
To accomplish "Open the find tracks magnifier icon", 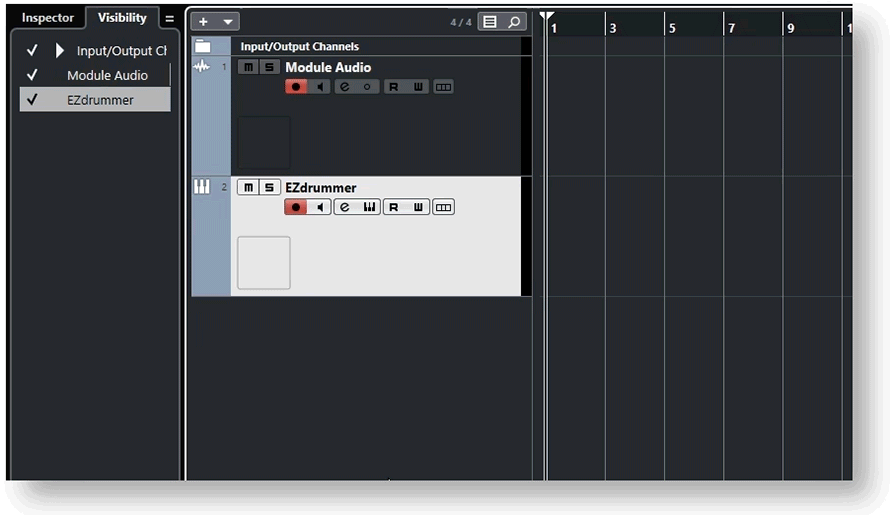I will [514, 22].
